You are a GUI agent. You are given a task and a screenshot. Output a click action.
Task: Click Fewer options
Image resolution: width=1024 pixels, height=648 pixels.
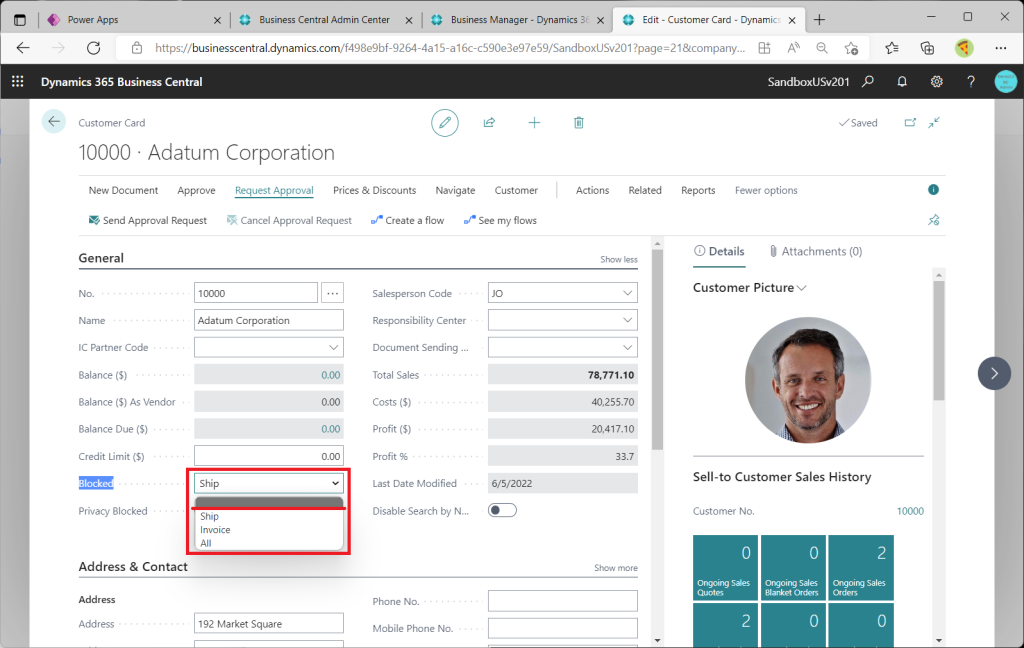tap(766, 190)
